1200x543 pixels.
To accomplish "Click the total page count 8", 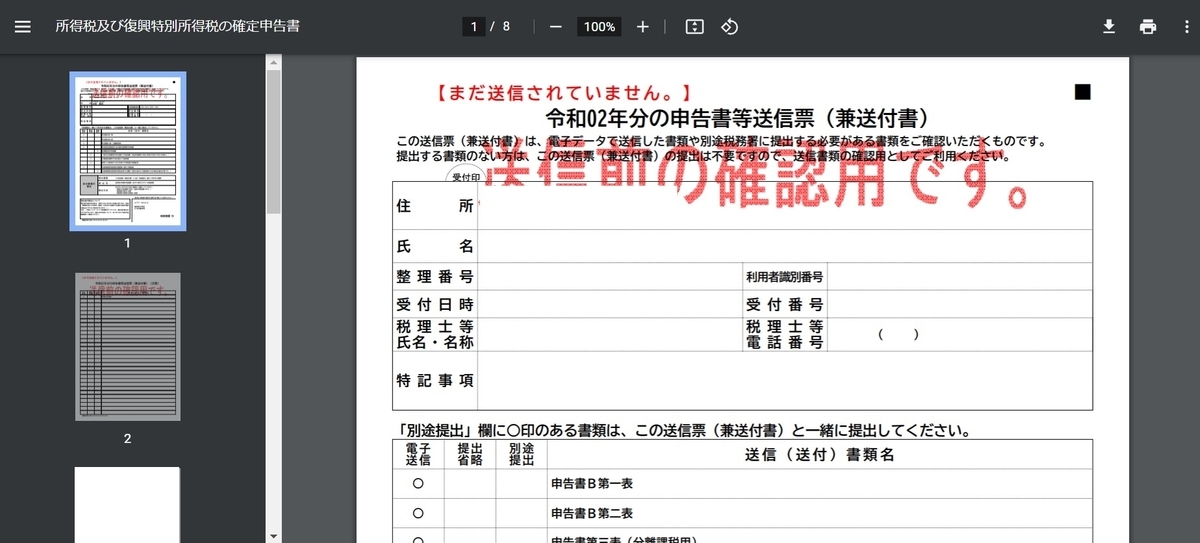I will 506,27.
